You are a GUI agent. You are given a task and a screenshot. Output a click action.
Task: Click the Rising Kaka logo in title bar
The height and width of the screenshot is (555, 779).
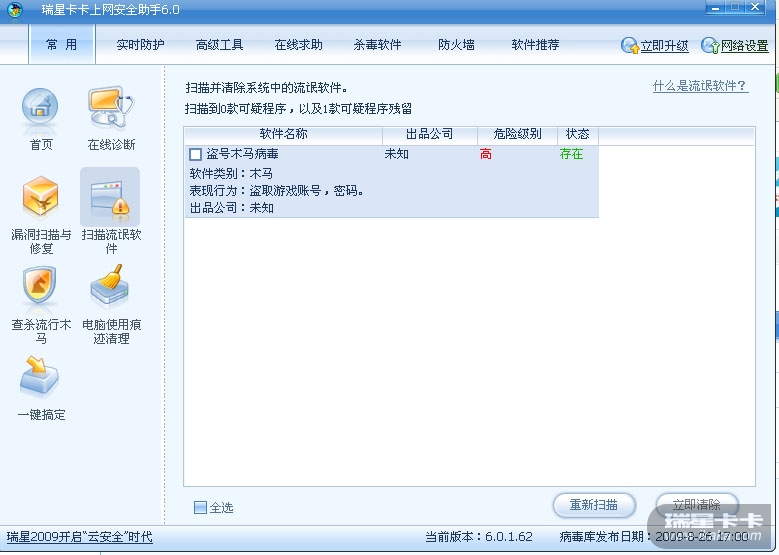15,9
